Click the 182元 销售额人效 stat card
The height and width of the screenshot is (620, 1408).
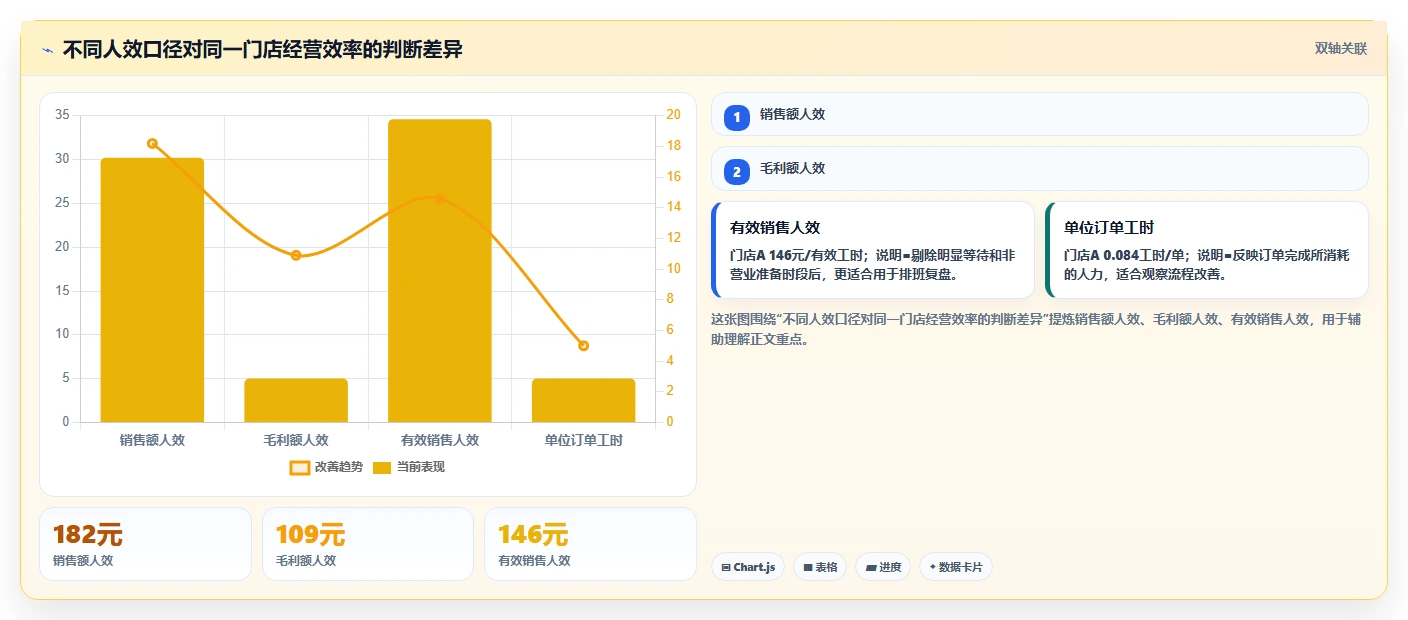(x=145, y=544)
